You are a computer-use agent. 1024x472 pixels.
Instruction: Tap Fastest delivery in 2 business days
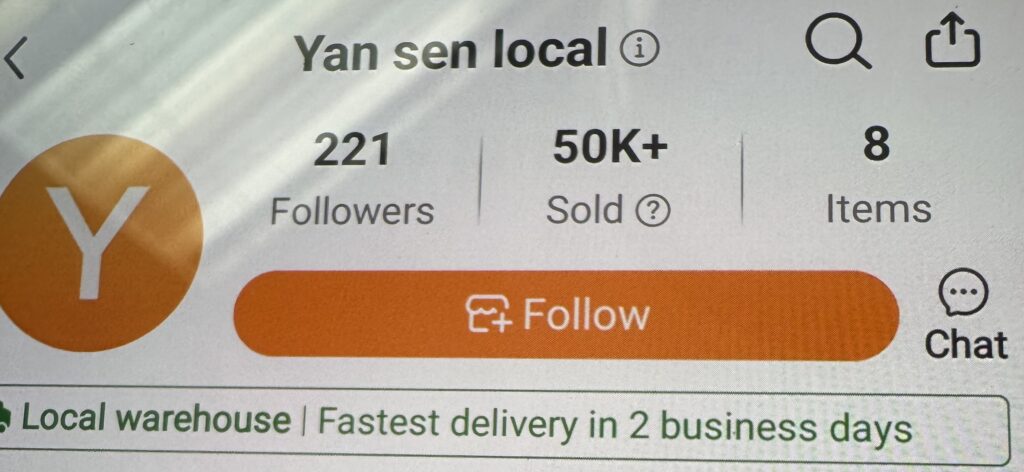coord(614,427)
